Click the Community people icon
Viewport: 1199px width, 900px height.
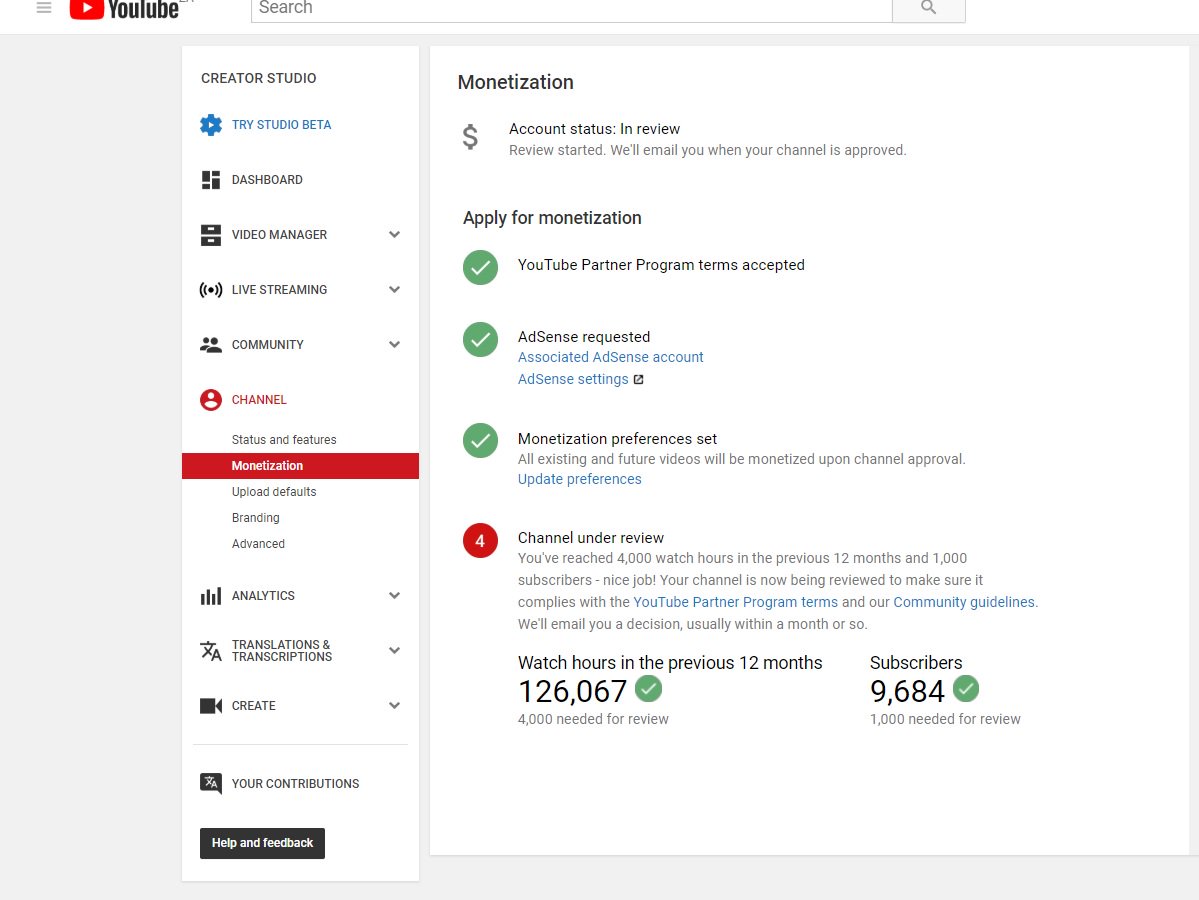pos(211,345)
